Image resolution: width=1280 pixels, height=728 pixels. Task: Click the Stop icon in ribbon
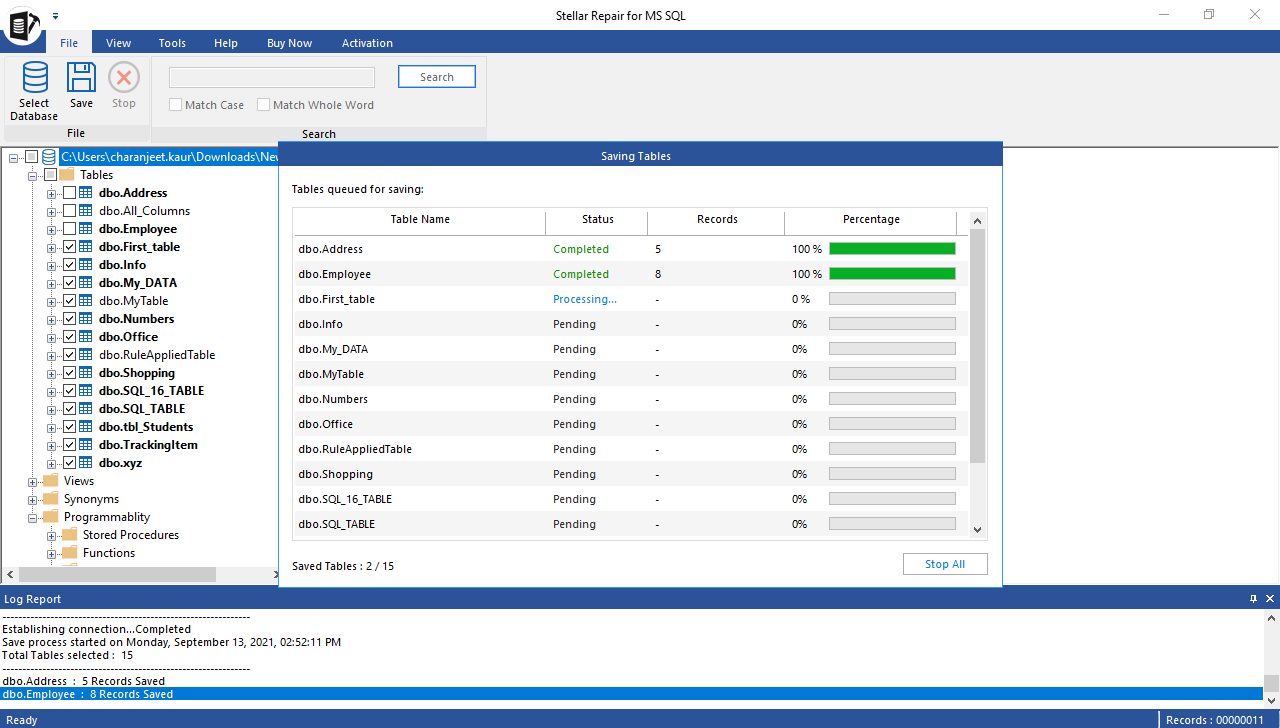click(x=124, y=78)
